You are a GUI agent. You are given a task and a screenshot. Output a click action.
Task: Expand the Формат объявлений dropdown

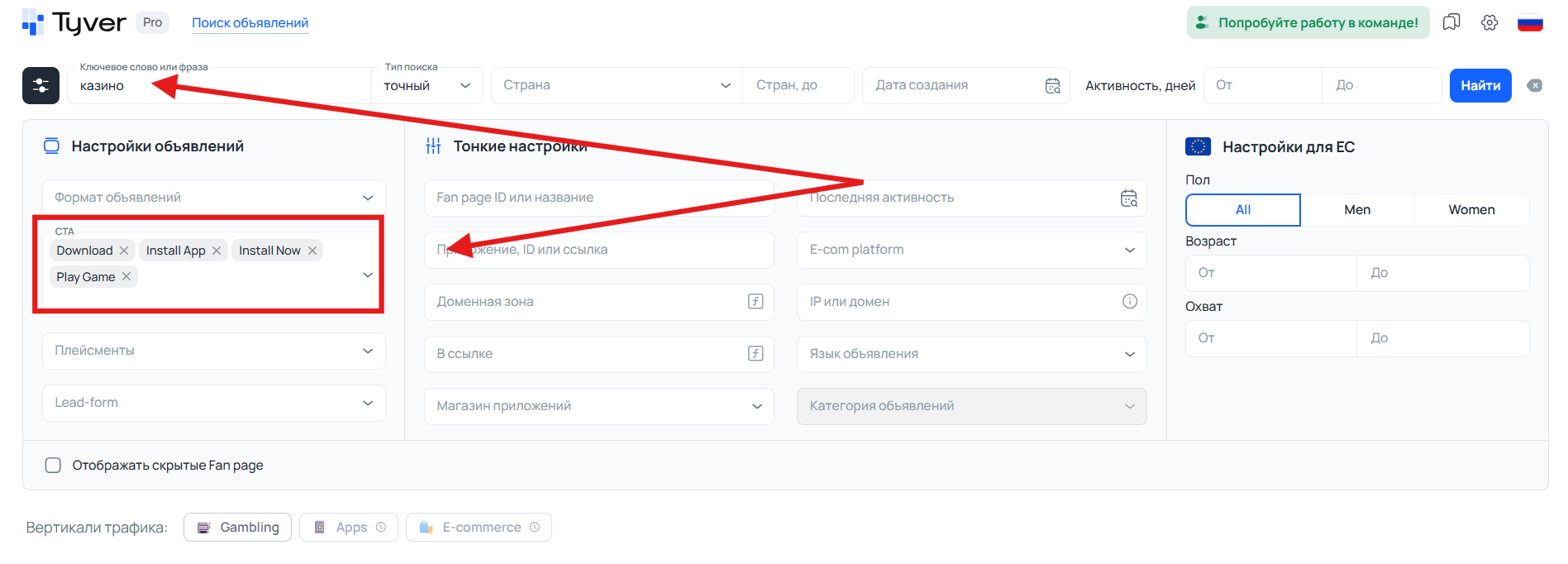213,198
